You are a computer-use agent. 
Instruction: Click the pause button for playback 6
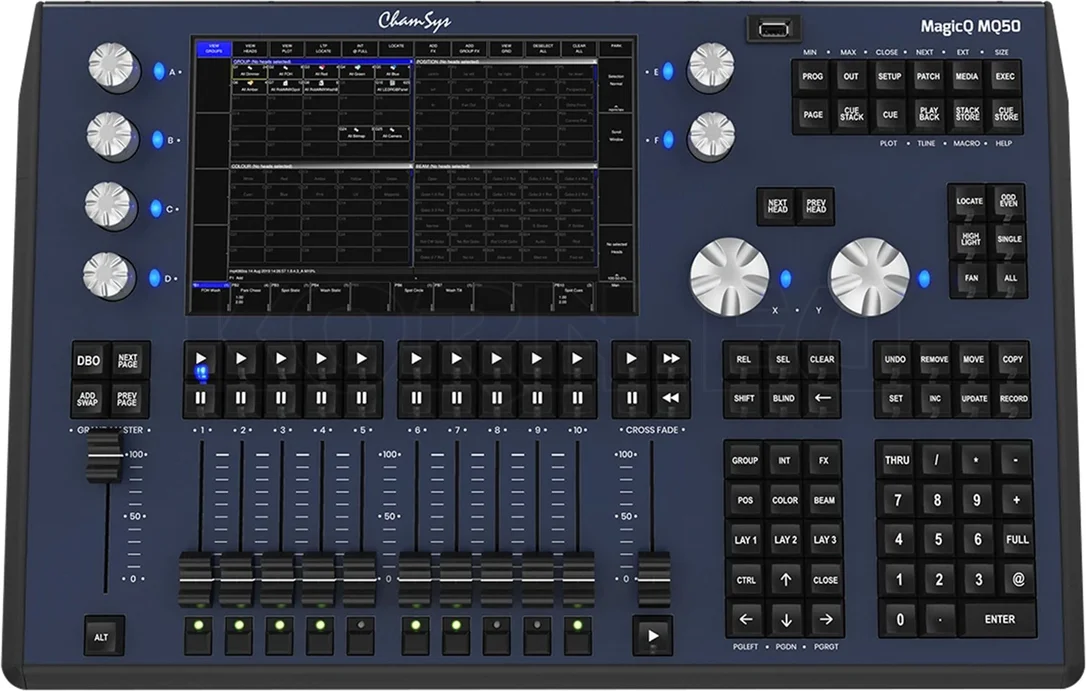416,398
